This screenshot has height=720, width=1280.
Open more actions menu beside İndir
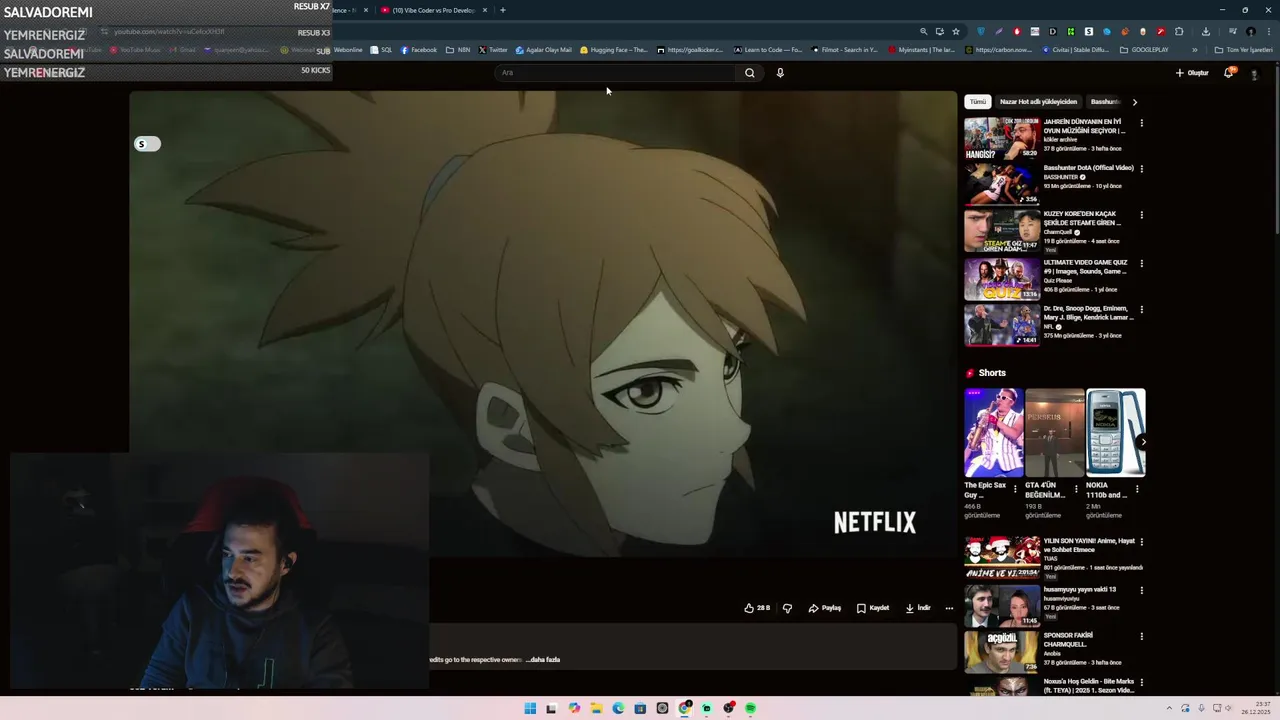click(949, 608)
